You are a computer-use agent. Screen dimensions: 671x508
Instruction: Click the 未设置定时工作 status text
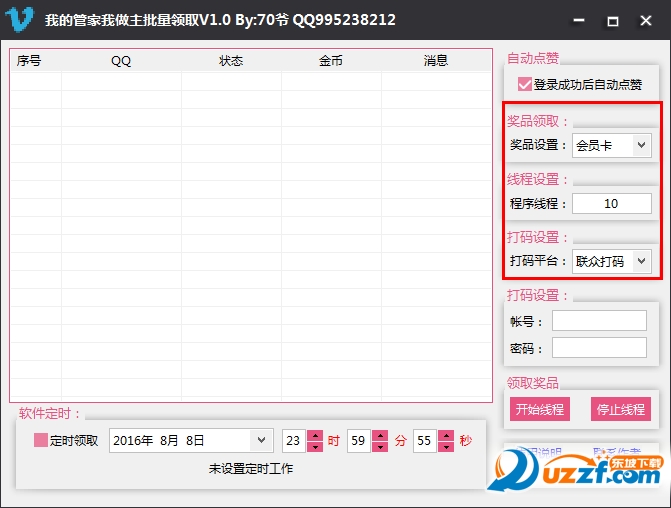click(x=251, y=469)
